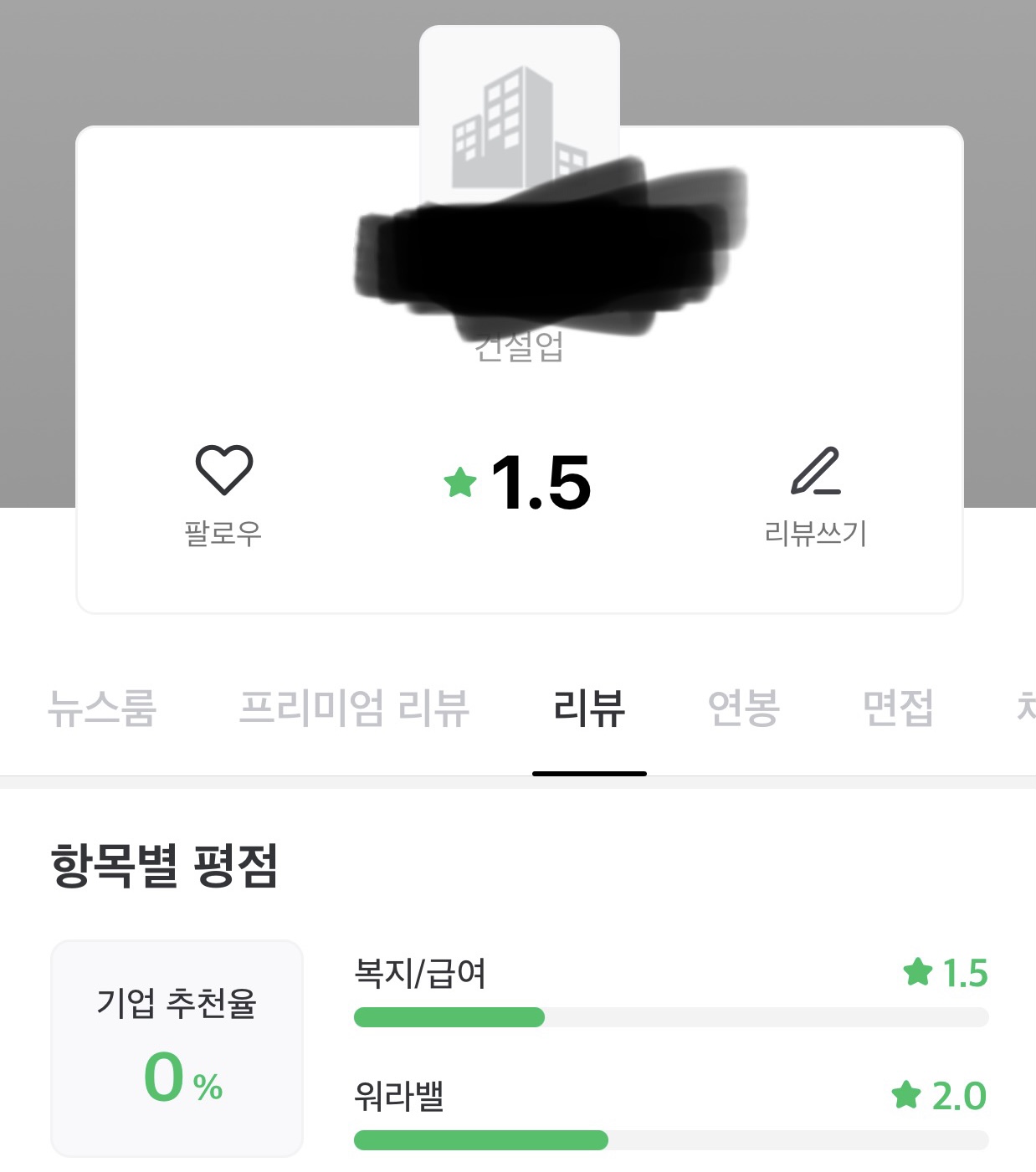Click the 리뷰쓰기 label
Image resolution: width=1036 pixels, height=1172 pixels.
coord(816,533)
